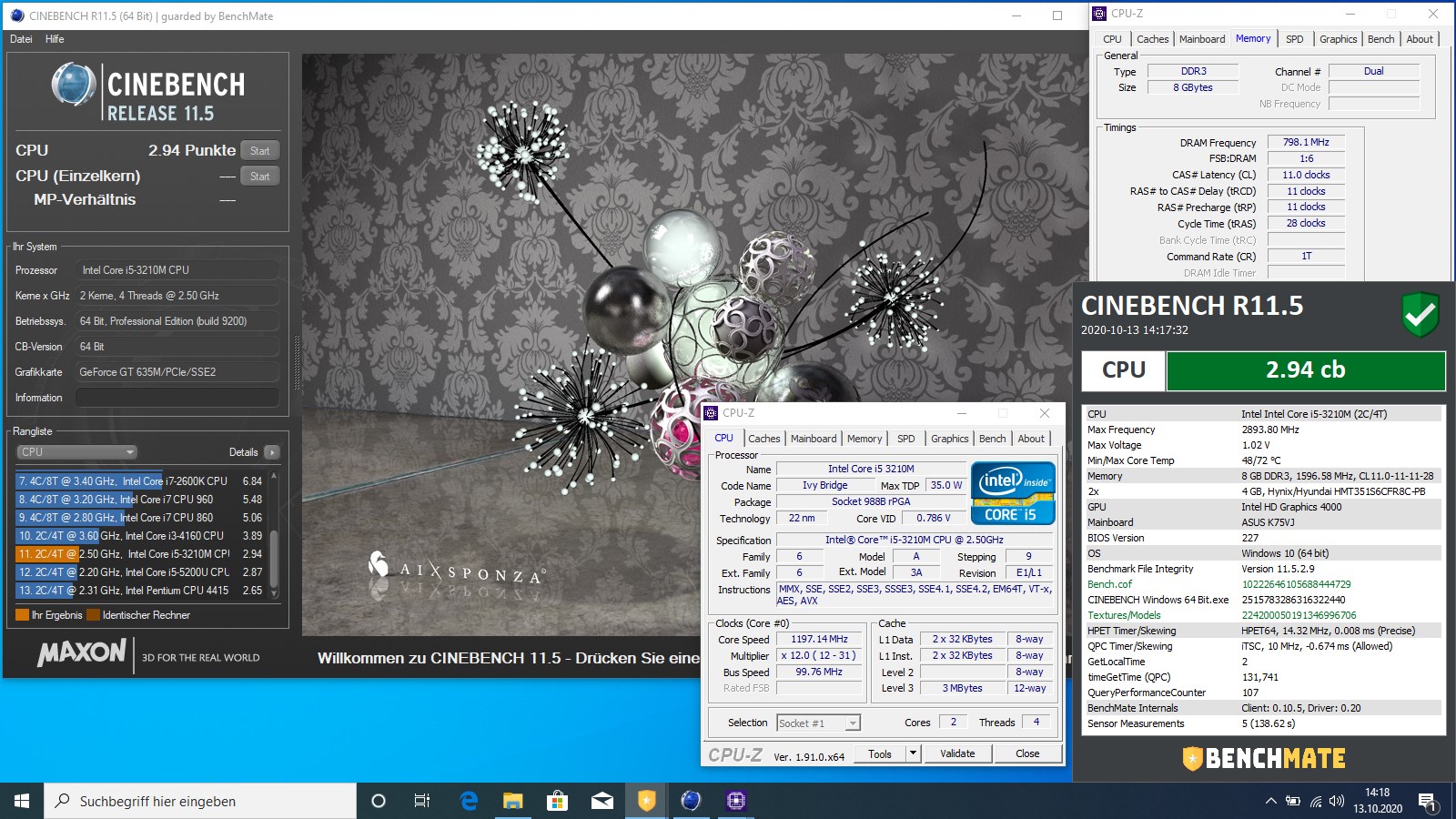Open Microsoft Store from the taskbar
Viewport: 1456px width, 819px height.
pyautogui.click(x=558, y=801)
